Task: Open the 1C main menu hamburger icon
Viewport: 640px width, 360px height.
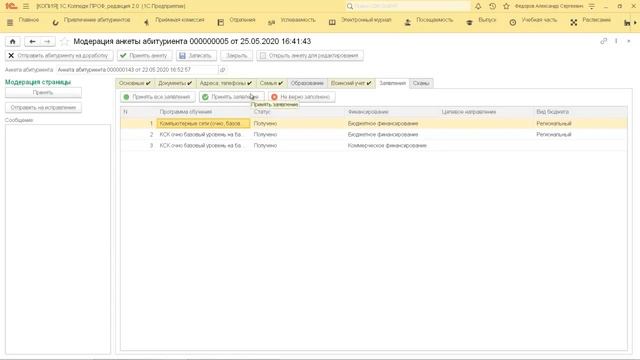Action: (26, 6)
